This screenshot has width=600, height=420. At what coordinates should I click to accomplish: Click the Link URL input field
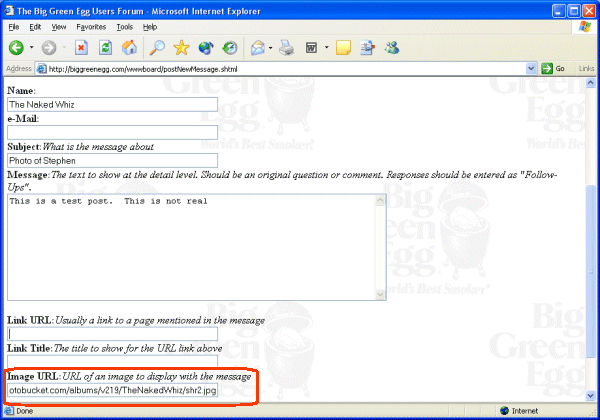point(112,334)
